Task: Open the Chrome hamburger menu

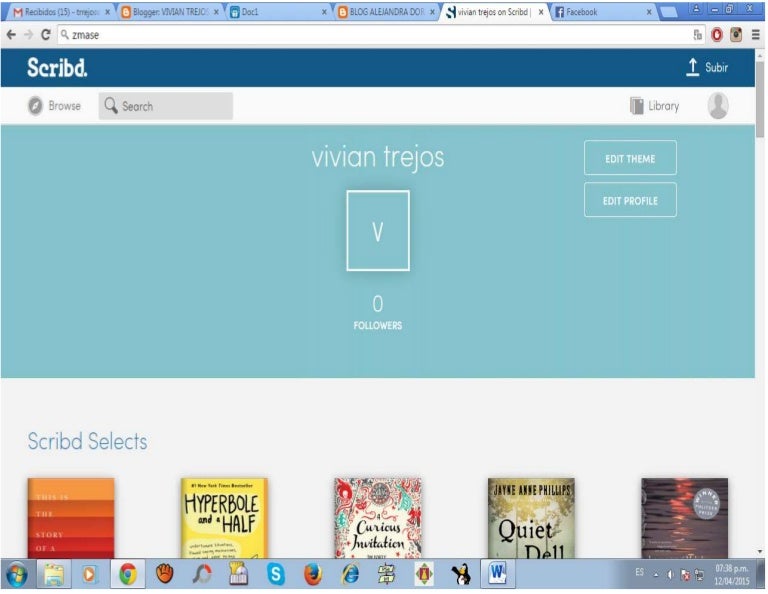Action: click(756, 35)
